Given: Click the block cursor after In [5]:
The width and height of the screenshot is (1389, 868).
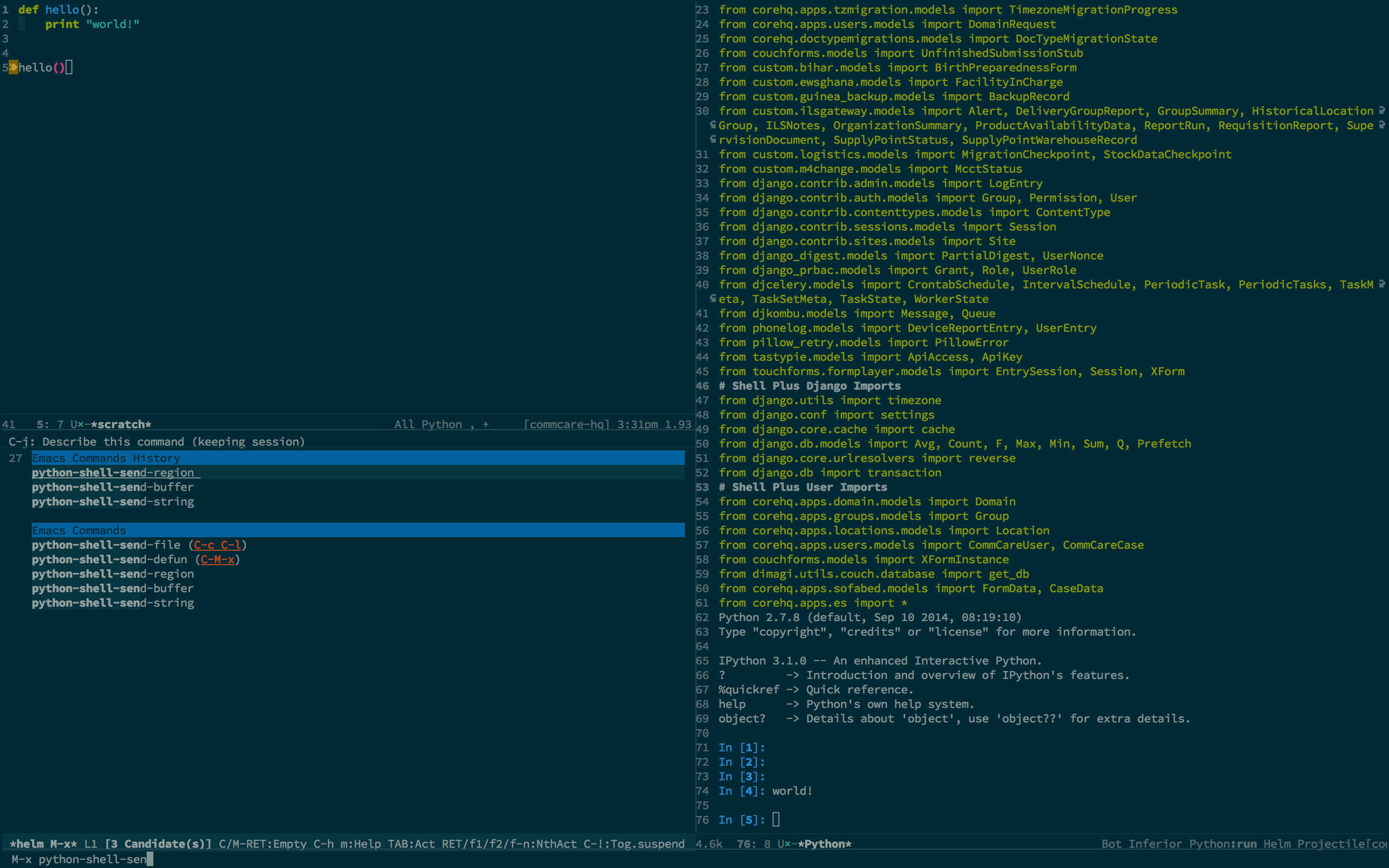Looking at the screenshot, I should pos(776,820).
